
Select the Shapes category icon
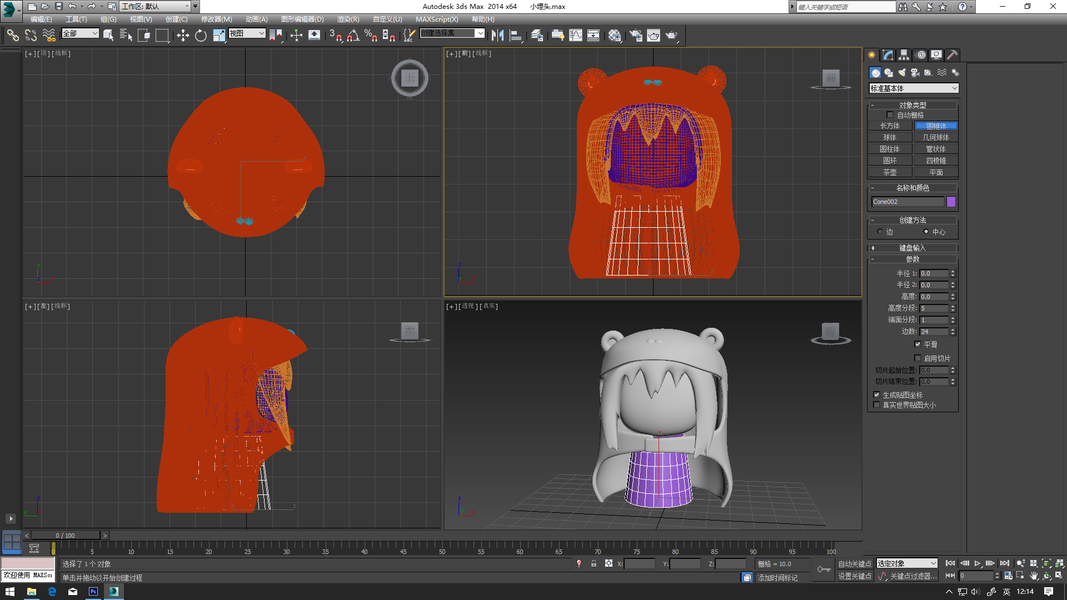pyautogui.click(x=889, y=73)
